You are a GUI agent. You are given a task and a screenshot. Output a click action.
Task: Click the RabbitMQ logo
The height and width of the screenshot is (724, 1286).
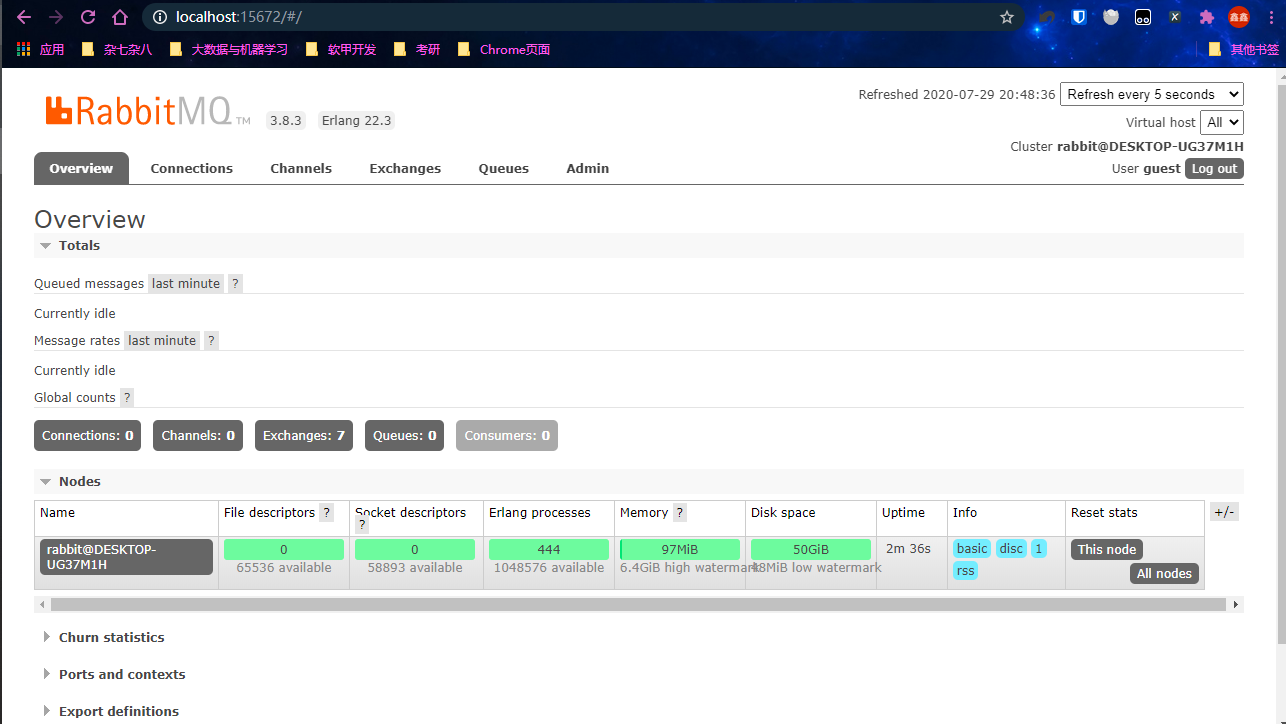pyautogui.click(x=148, y=111)
